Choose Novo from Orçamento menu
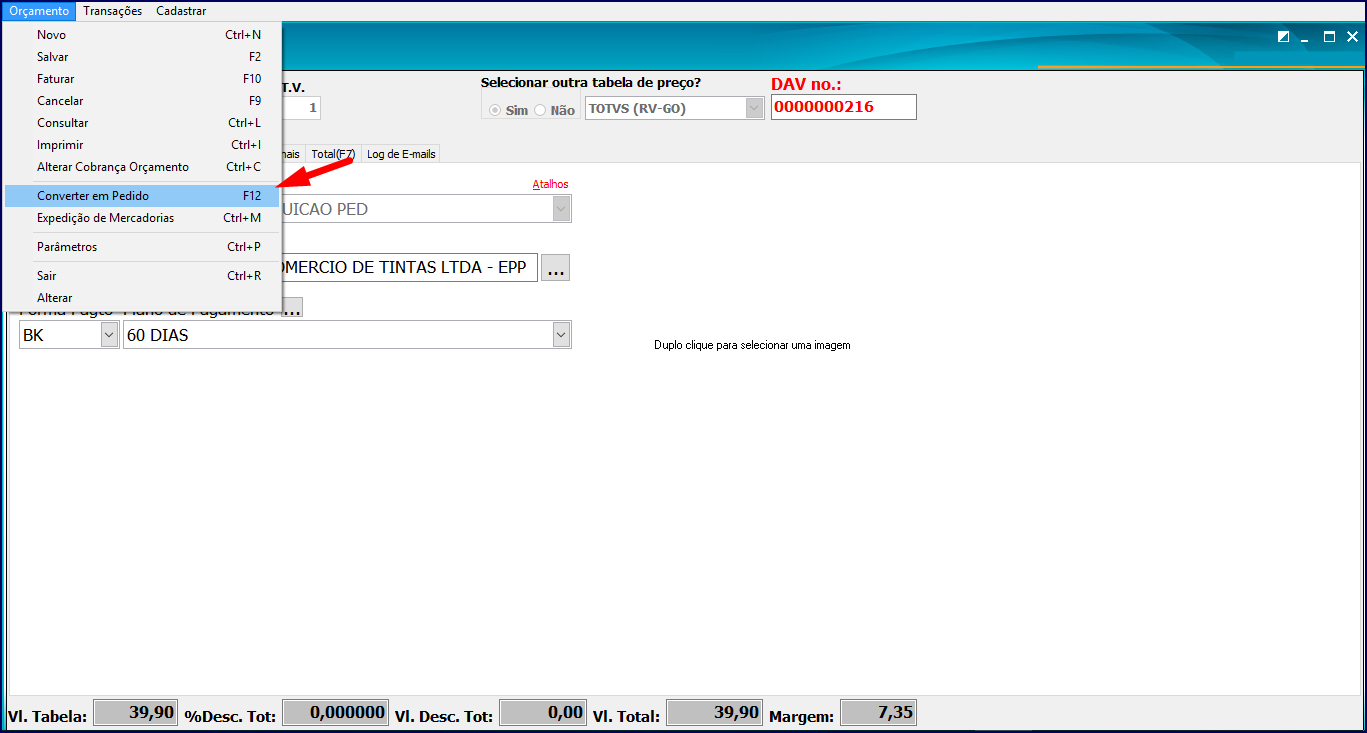Screen dimensions: 1367x733 point(142,35)
